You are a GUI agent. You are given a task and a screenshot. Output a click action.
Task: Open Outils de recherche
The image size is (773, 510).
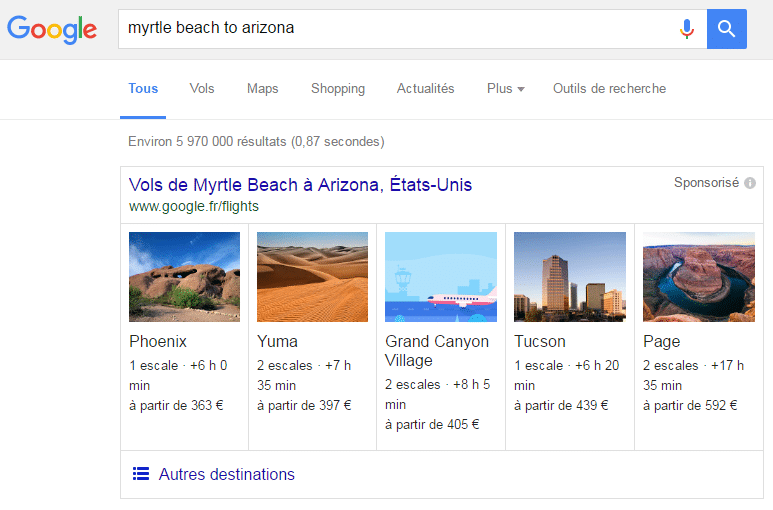609,89
